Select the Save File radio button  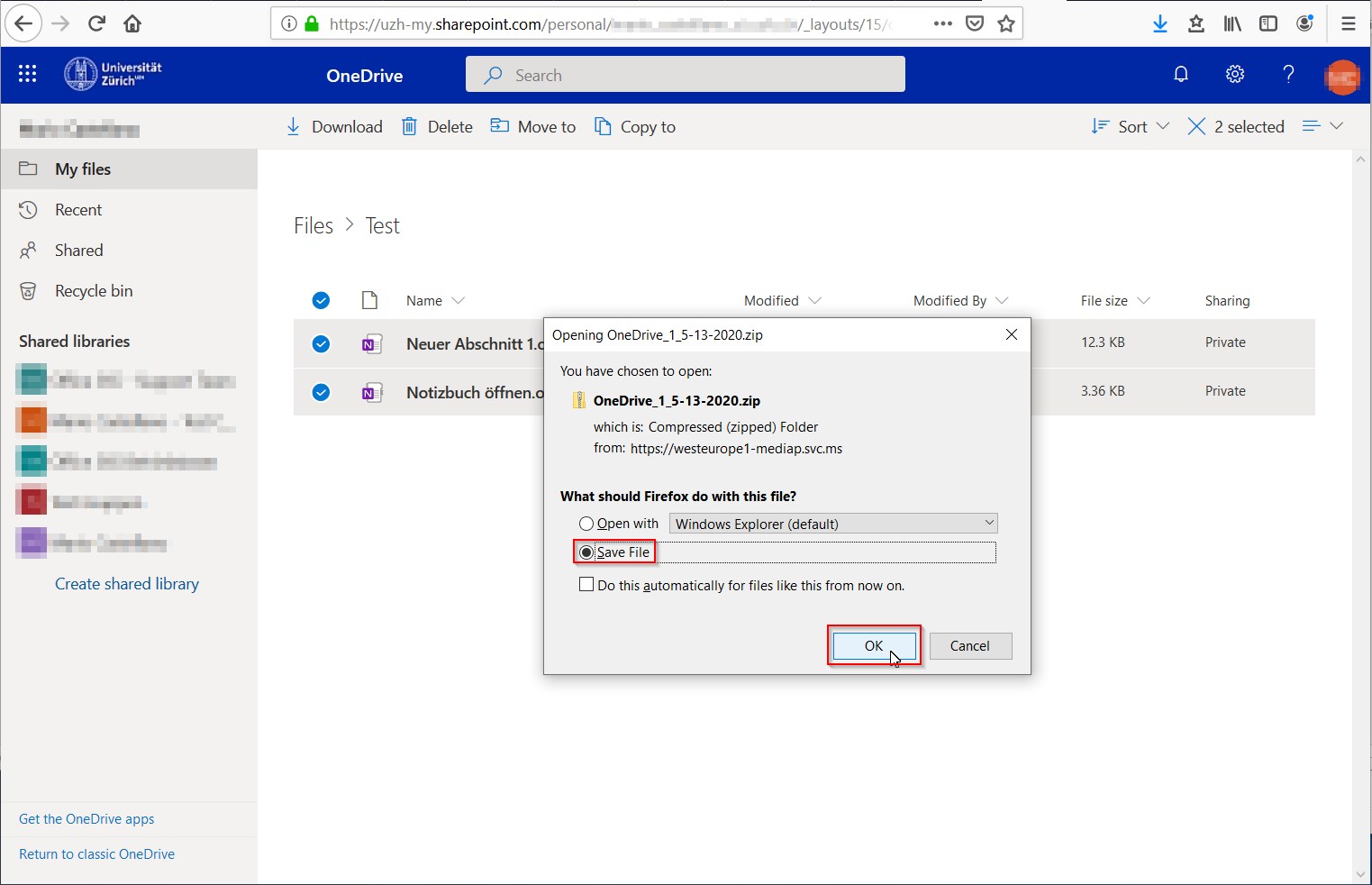(586, 552)
